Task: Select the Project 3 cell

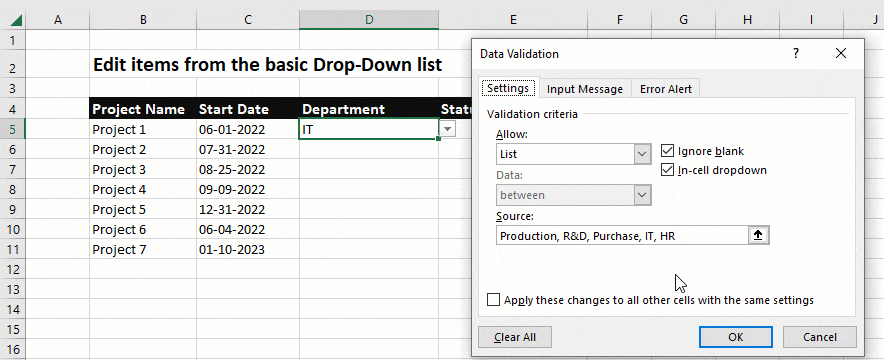Action: [143, 170]
